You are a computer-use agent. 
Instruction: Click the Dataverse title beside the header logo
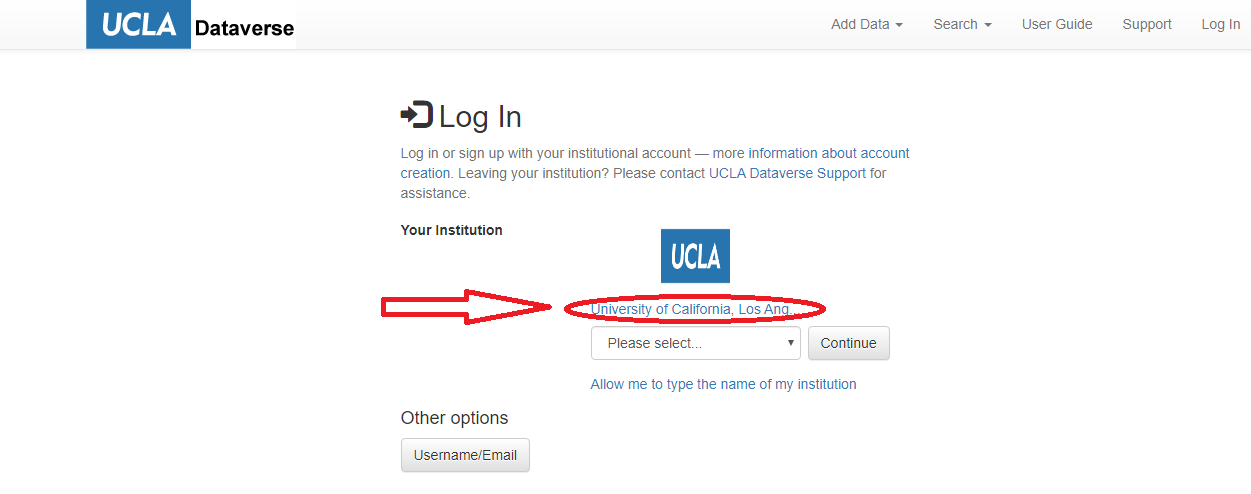(x=244, y=28)
